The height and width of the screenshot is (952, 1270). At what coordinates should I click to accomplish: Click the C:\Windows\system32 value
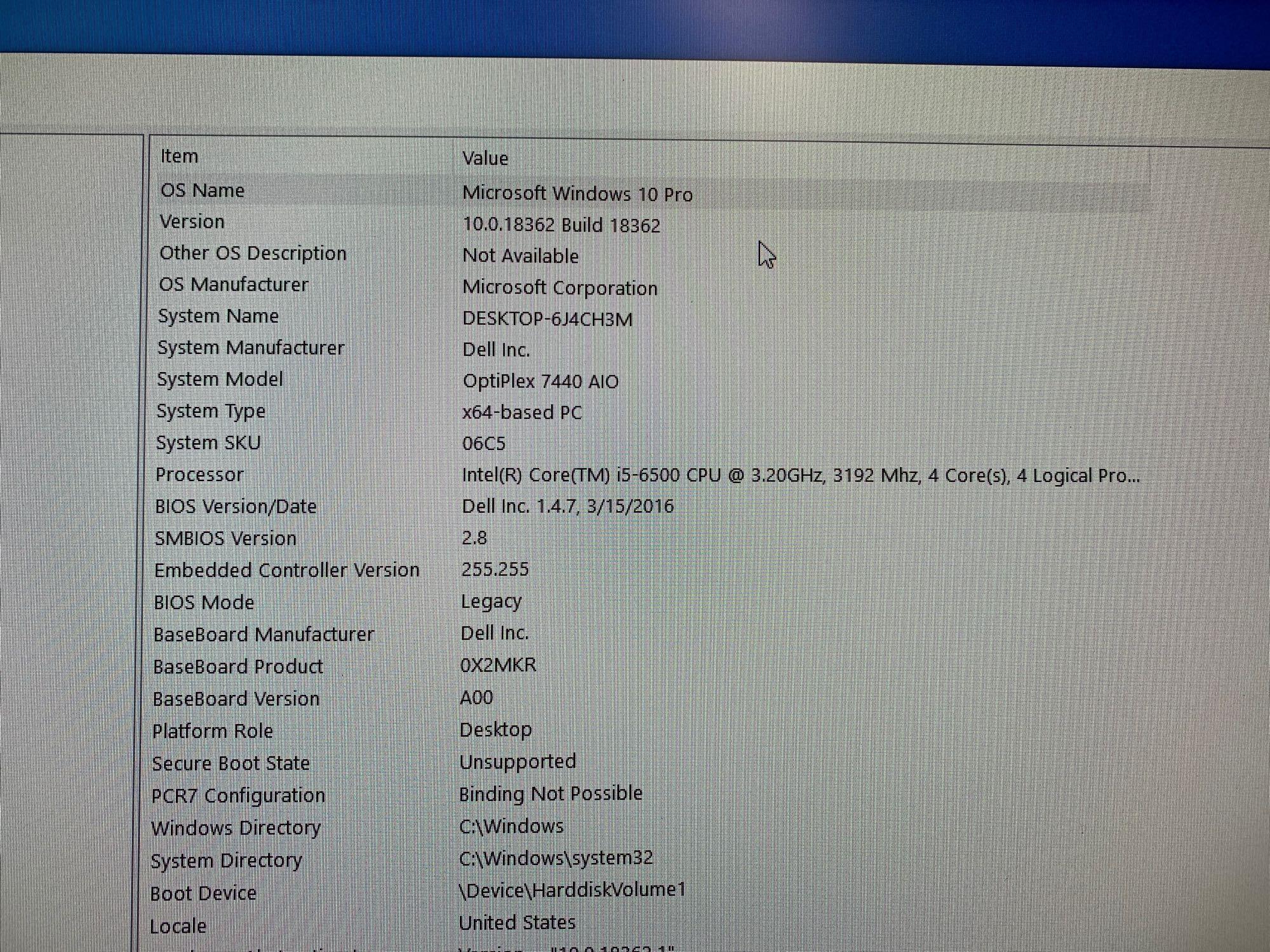click(556, 858)
